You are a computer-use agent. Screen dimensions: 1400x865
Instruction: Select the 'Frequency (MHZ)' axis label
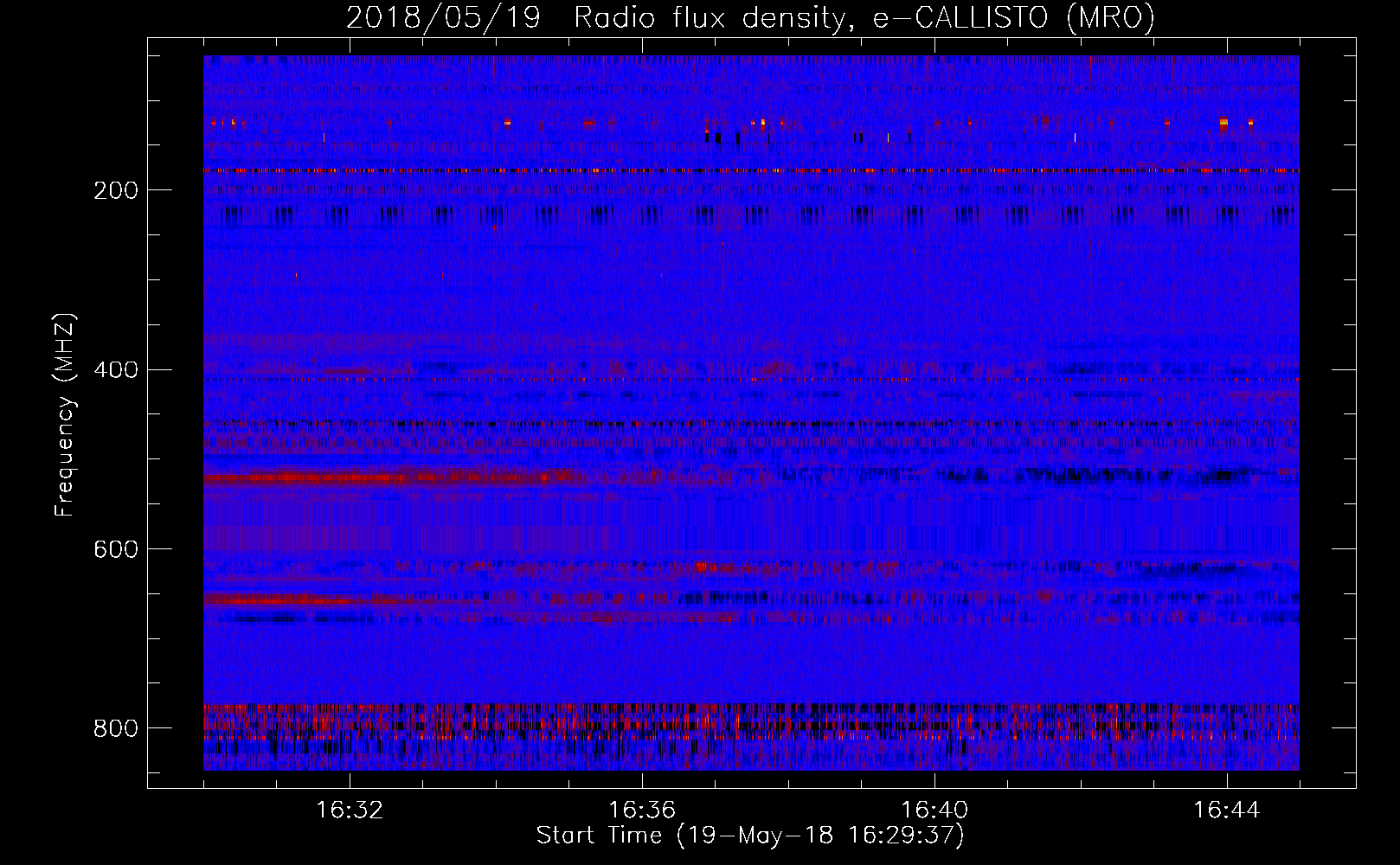coord(65,415)
